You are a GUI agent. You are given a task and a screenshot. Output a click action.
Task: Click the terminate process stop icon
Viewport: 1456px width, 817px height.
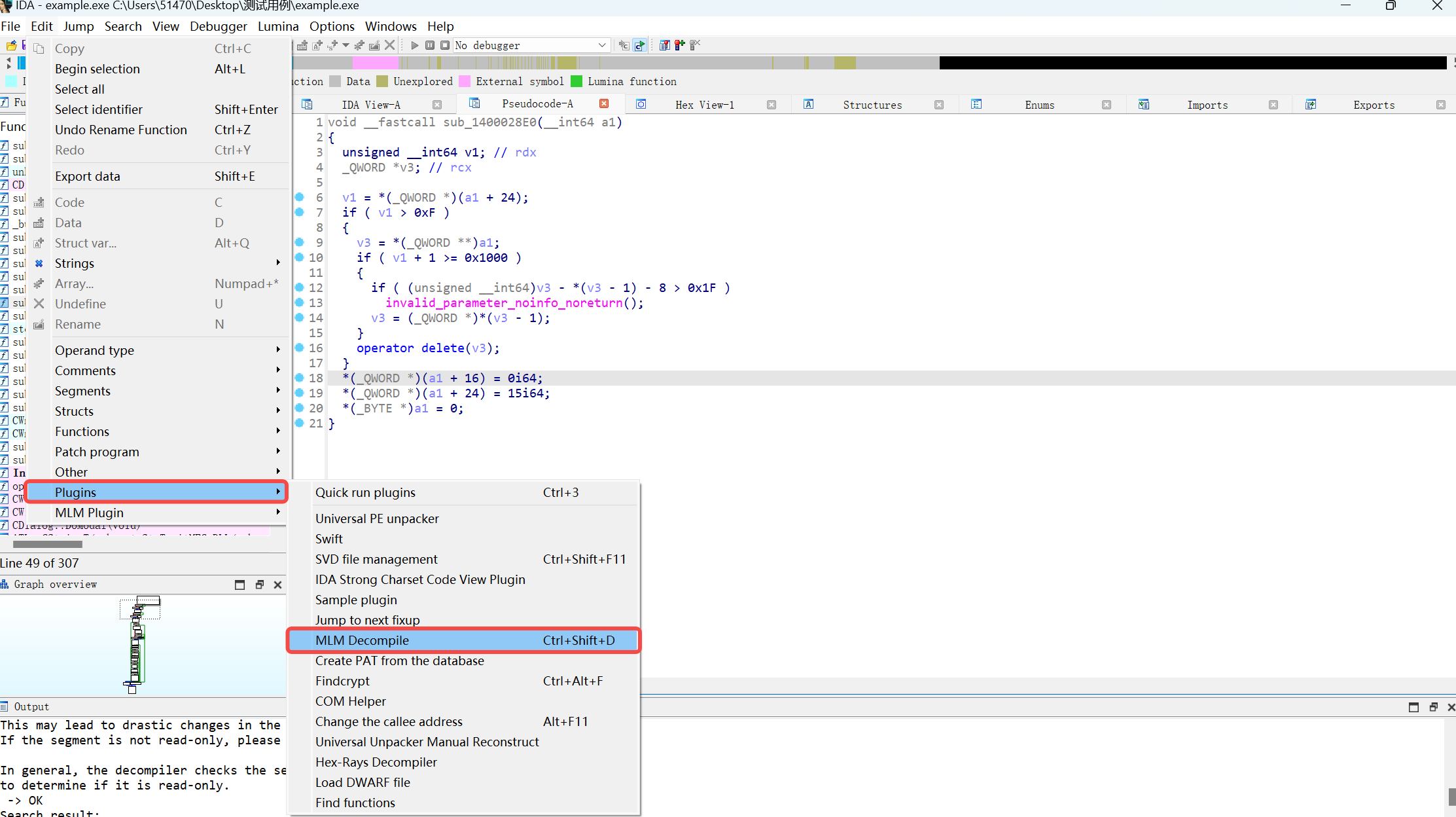[x=445, y=45]
